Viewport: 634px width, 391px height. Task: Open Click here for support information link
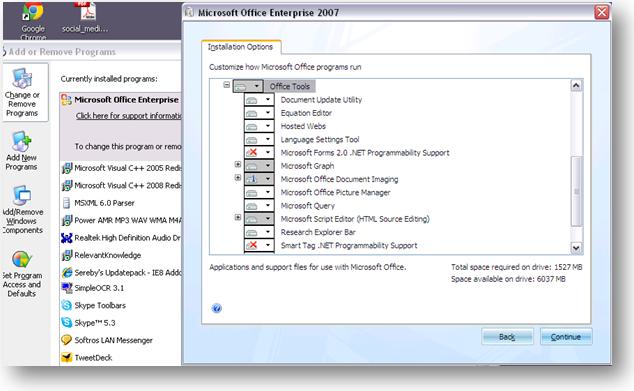(128, 116)
